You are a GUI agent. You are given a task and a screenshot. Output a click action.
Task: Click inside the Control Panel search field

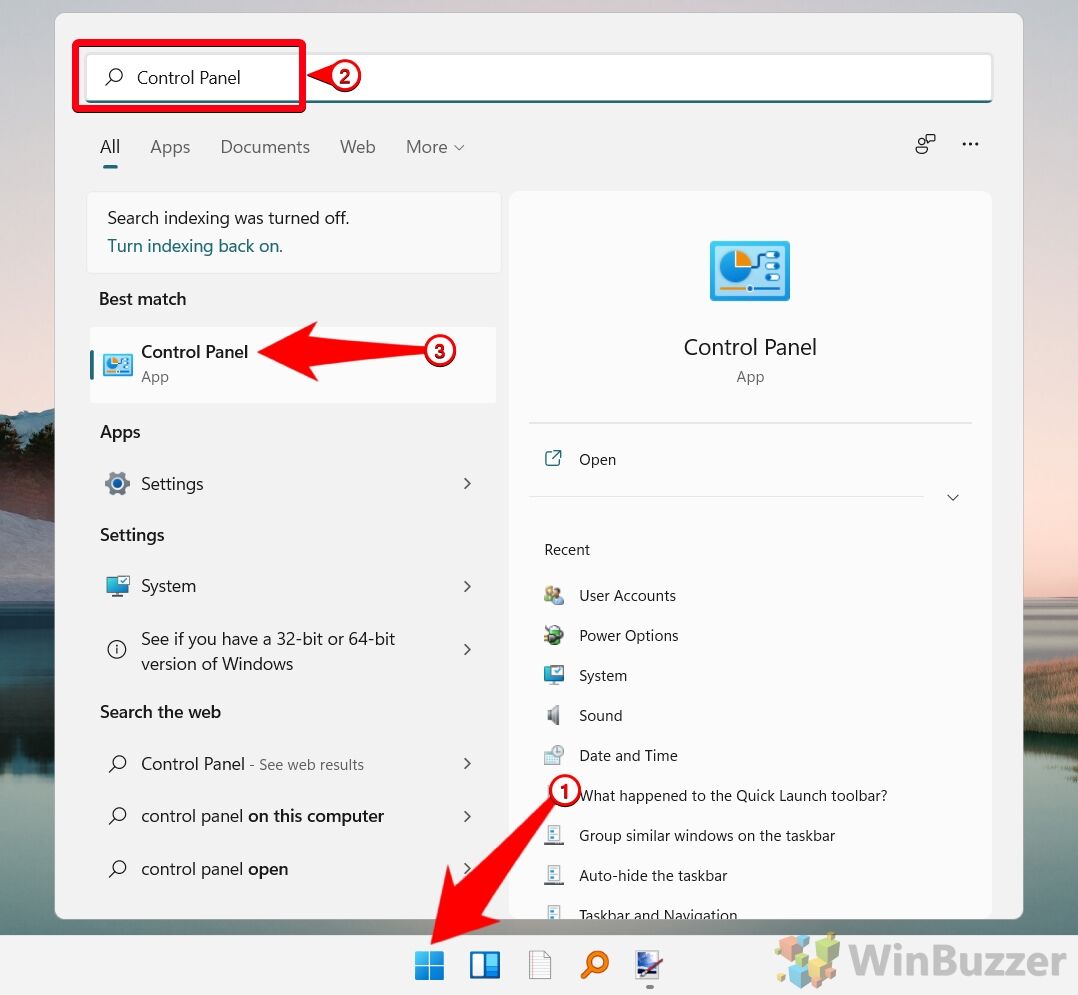pyautogui.click(x=538, y=77)
